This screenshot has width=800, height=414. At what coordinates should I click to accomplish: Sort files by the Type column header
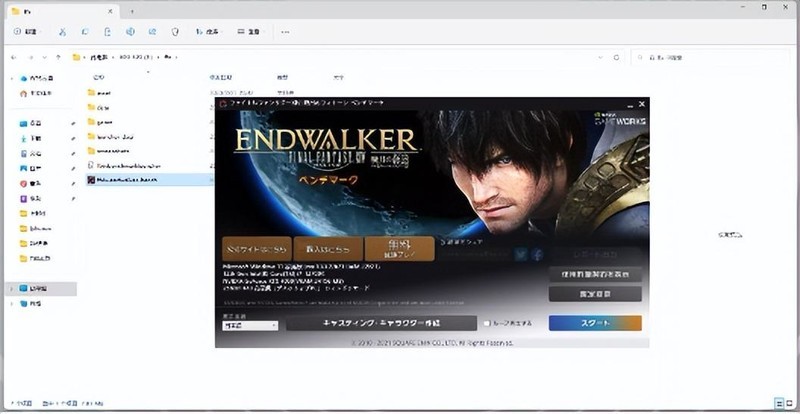tap(282, 77)
